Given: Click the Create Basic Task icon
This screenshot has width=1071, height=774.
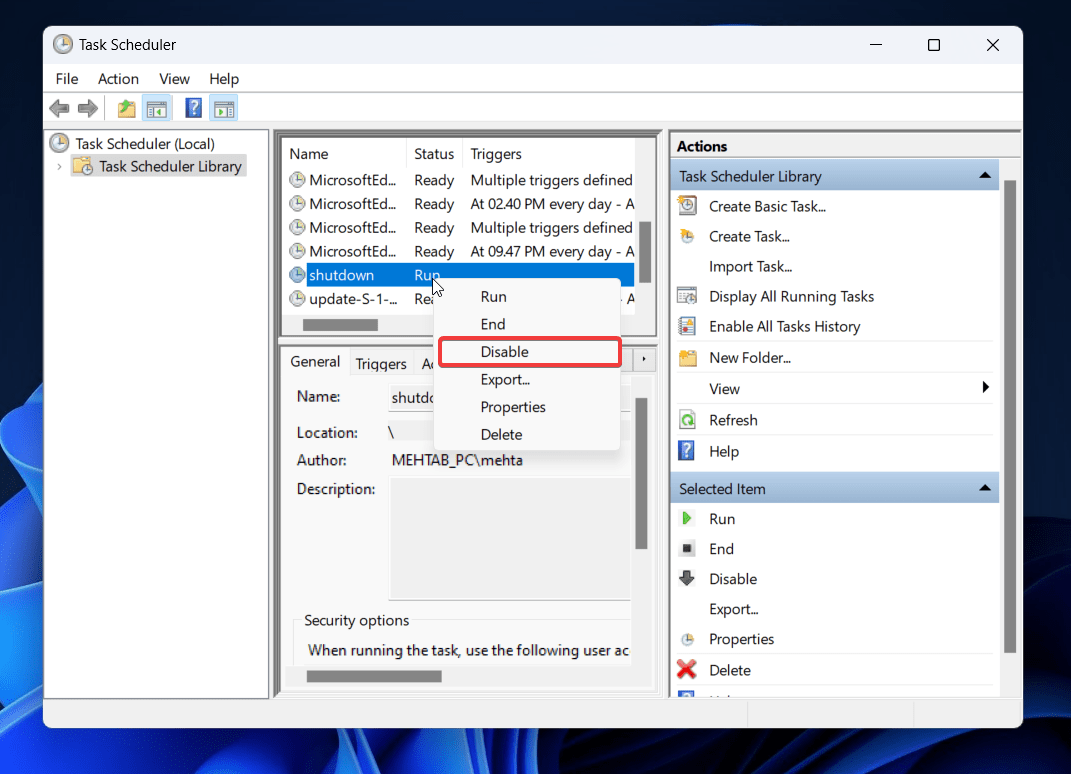Looking at the screenshot, I should tap(687, 206).
